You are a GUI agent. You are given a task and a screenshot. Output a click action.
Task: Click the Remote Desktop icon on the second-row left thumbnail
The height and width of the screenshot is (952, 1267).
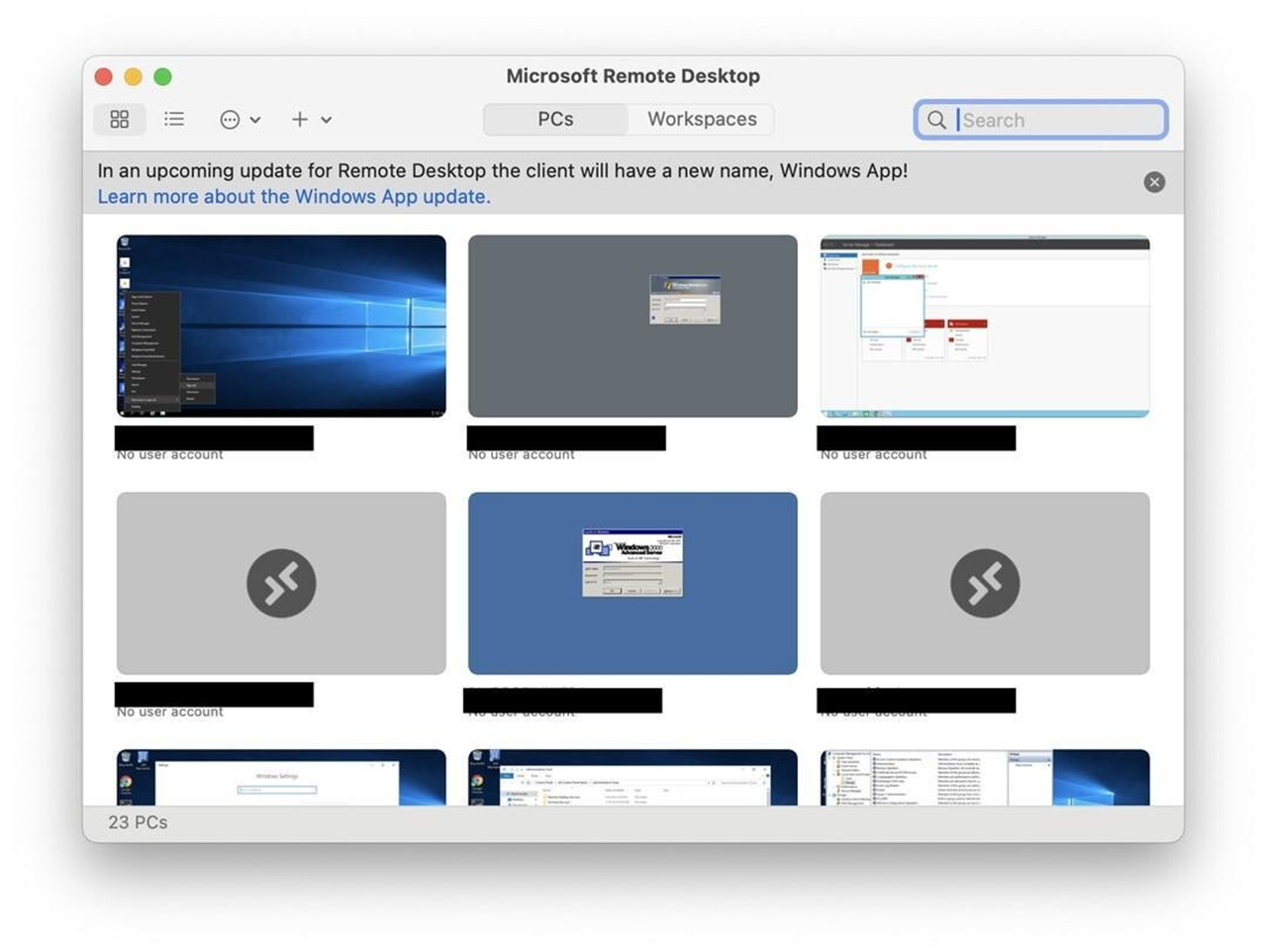281,583
